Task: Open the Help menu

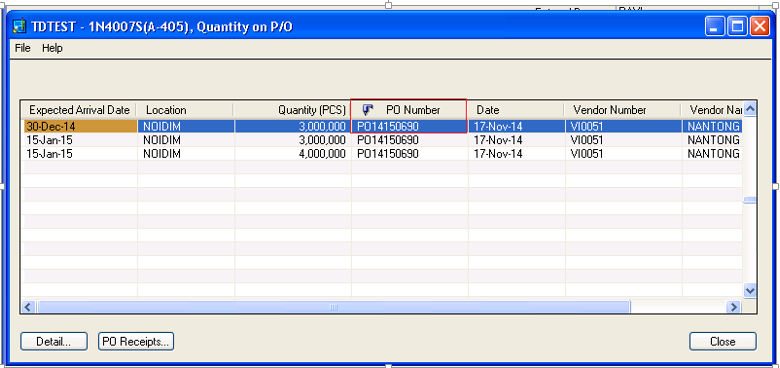Action: tap(52, 48)
